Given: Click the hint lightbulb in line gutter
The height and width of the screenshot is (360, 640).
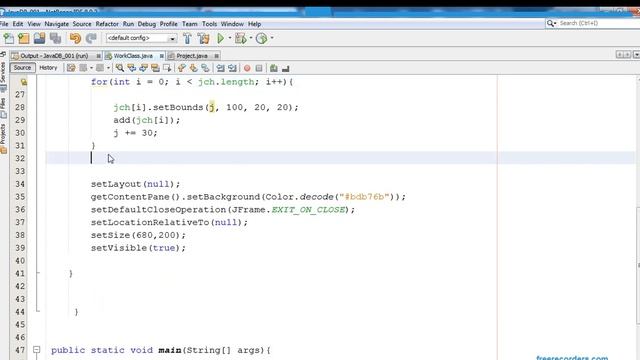Looking at the screenshot, I should click(24, 82).
